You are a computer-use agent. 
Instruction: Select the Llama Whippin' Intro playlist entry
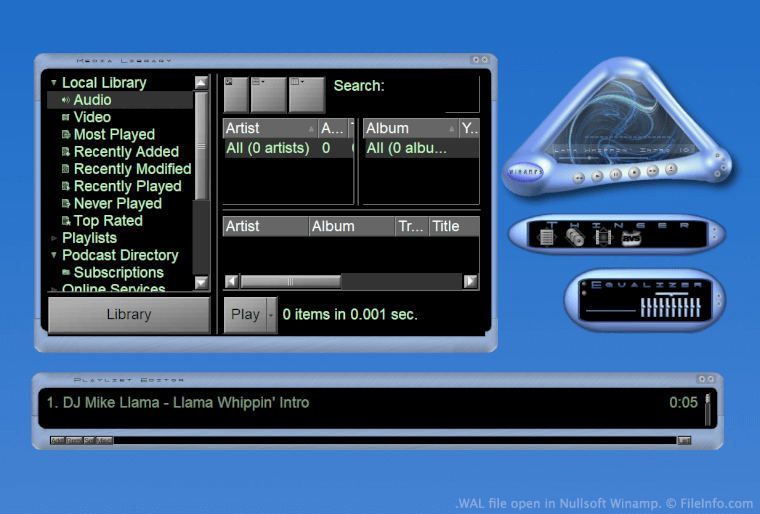click(x=178, y=403)
